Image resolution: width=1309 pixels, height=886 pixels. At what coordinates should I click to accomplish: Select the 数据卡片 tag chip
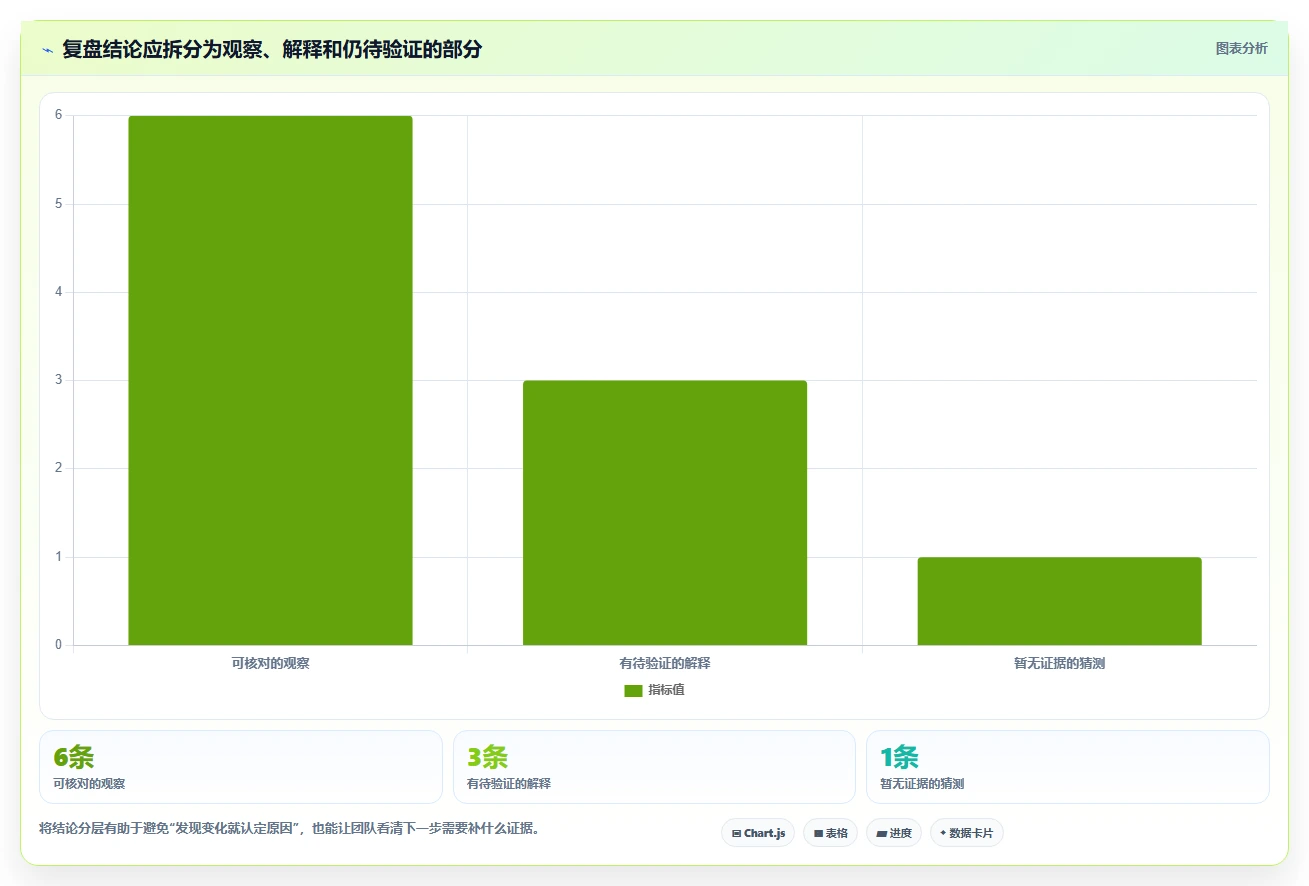coord(966,833)
